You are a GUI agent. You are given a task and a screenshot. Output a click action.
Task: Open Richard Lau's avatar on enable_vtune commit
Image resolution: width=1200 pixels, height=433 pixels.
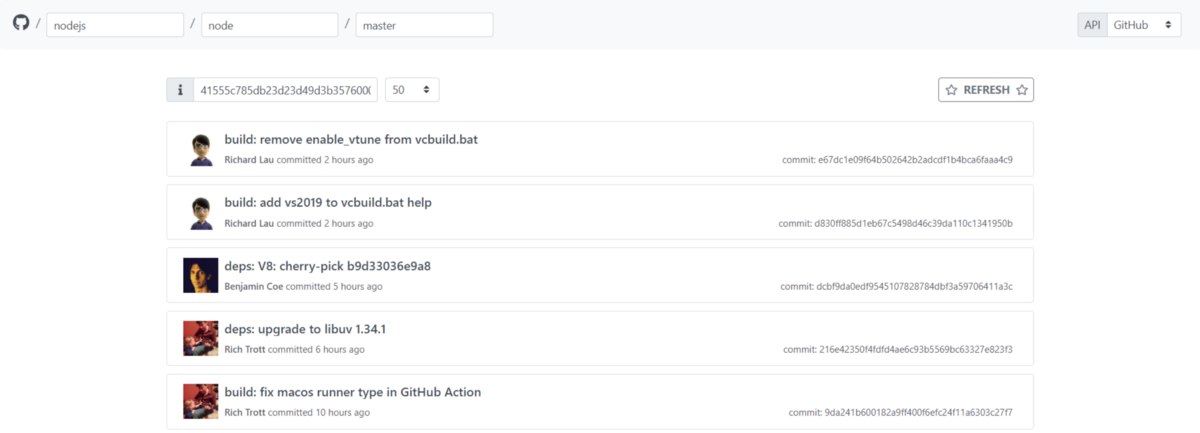coord(201,149)
